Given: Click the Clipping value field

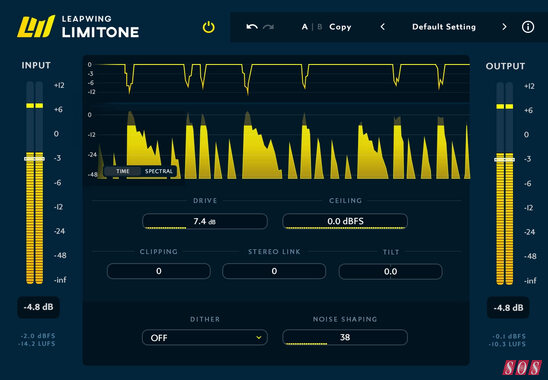Looking at the screenshot, I should click(159, 271).
